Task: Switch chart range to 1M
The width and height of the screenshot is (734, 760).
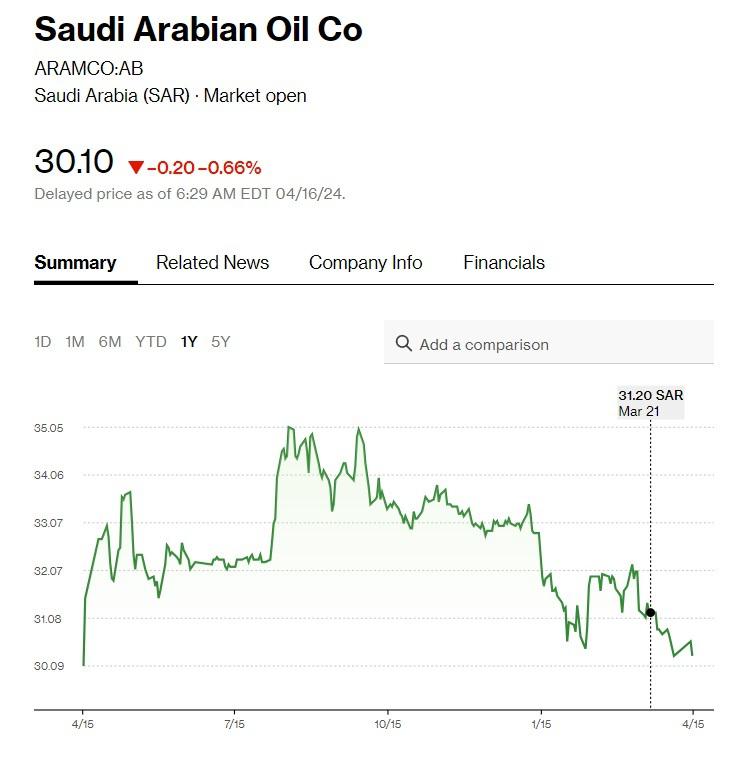Action: (x=75, y=342)
